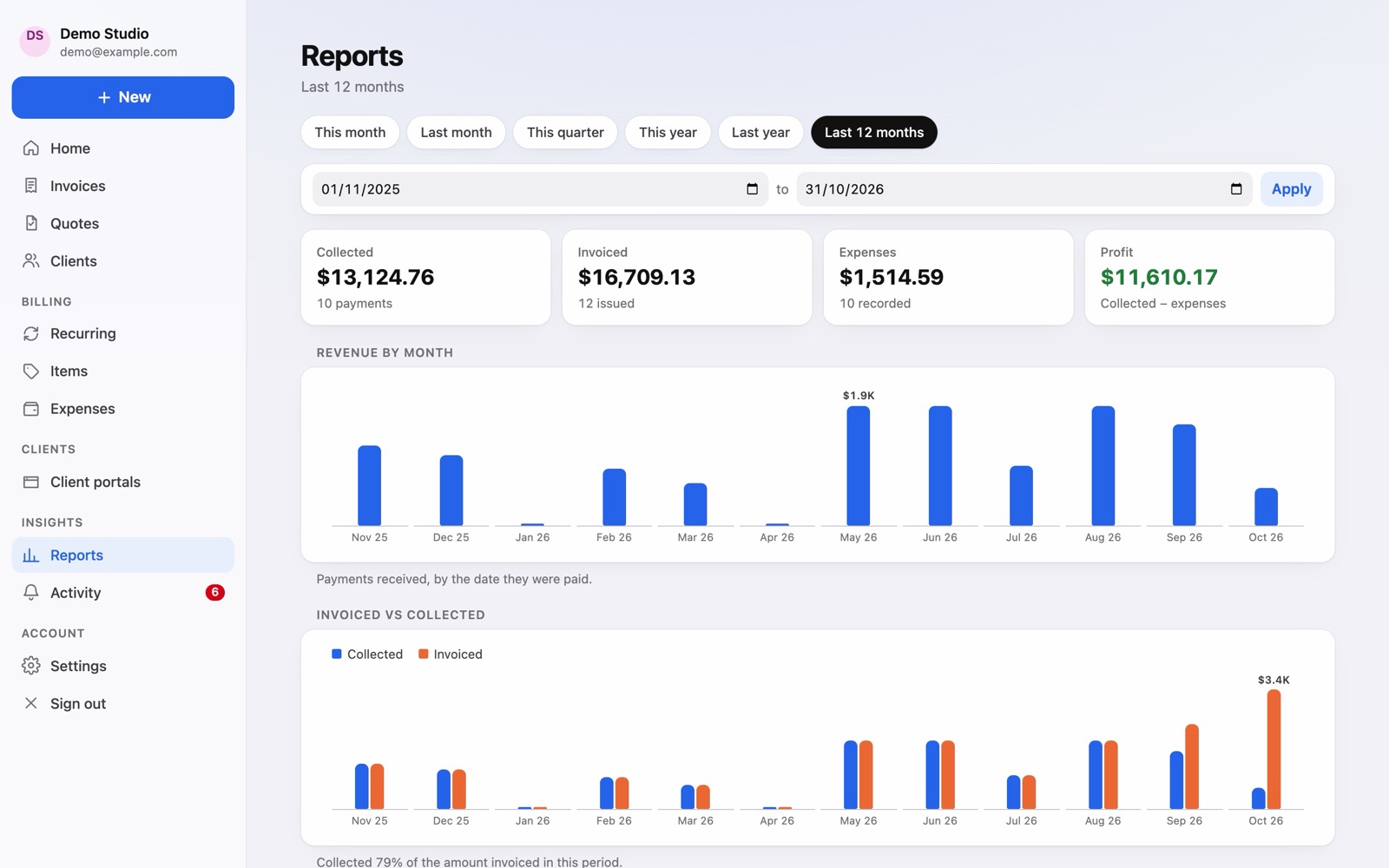
Task: Click the red Activity badge showing 6
Action: tap(214, 593)
